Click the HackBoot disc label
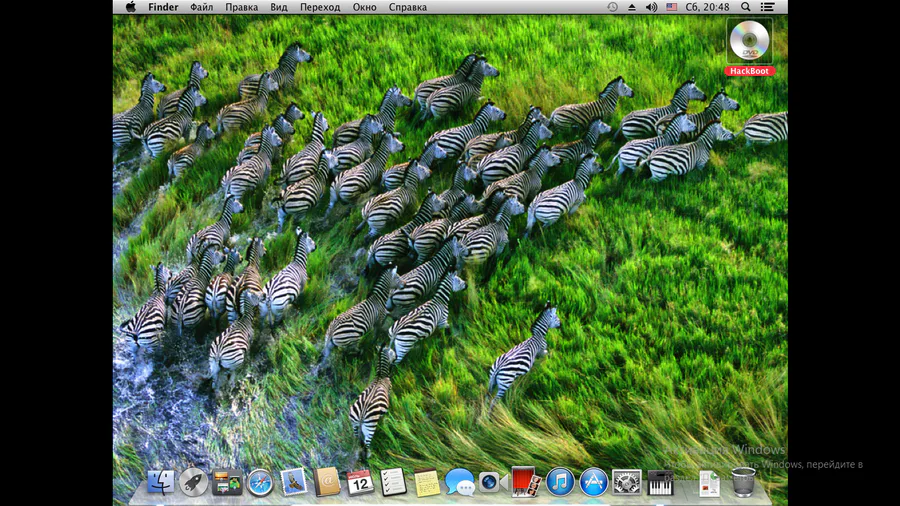 click(749, 71)
